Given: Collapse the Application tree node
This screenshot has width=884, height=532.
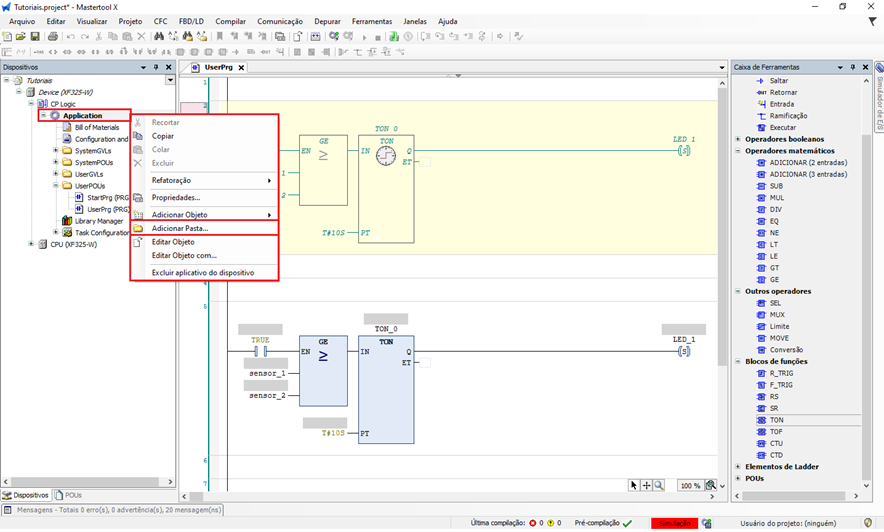Looking at the screenshot, I should pyautogui.click(x=43, y=116).
